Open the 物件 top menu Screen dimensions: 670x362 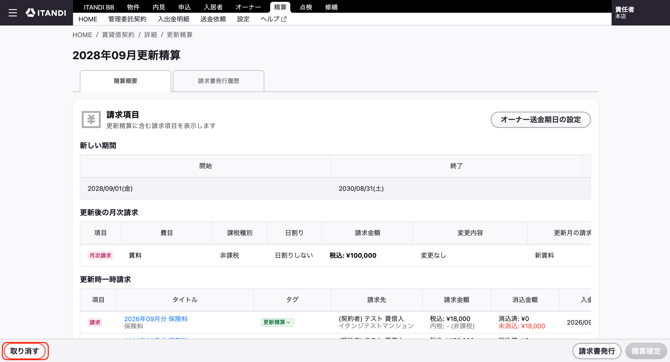[x=133, y=7]
